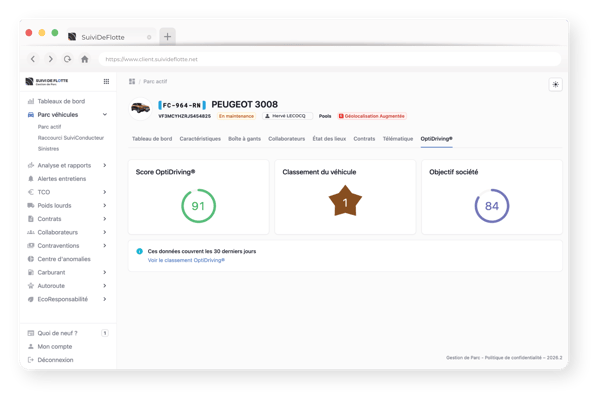Click the blue info icon
600x401 pixels.
[x=139, y=251]
